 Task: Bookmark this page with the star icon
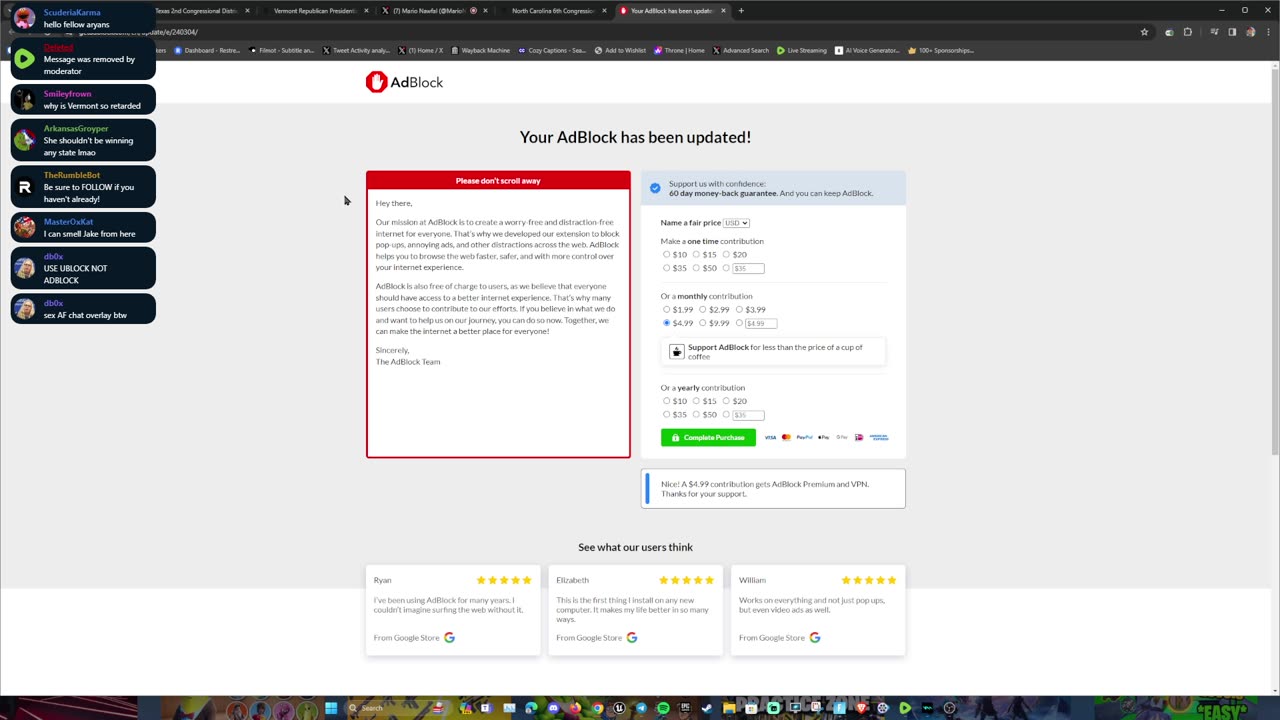click(x=1144, y=32)
